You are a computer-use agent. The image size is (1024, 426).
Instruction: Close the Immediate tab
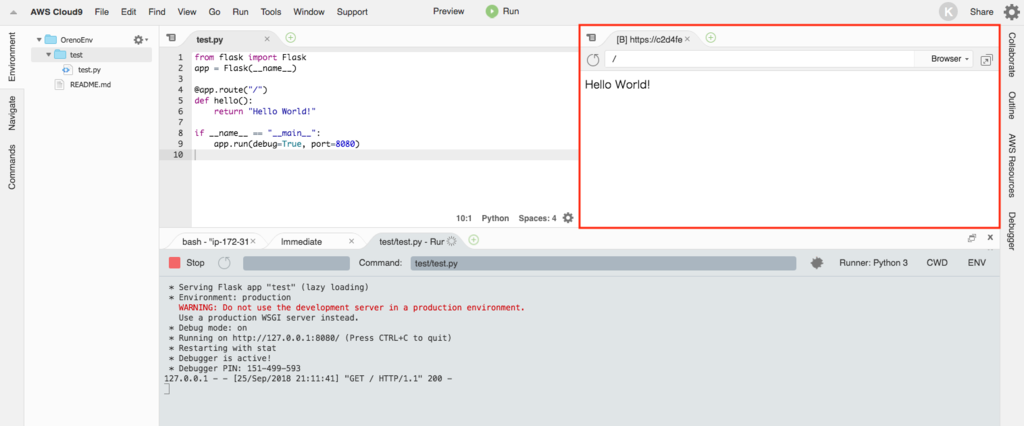(351, 241)
